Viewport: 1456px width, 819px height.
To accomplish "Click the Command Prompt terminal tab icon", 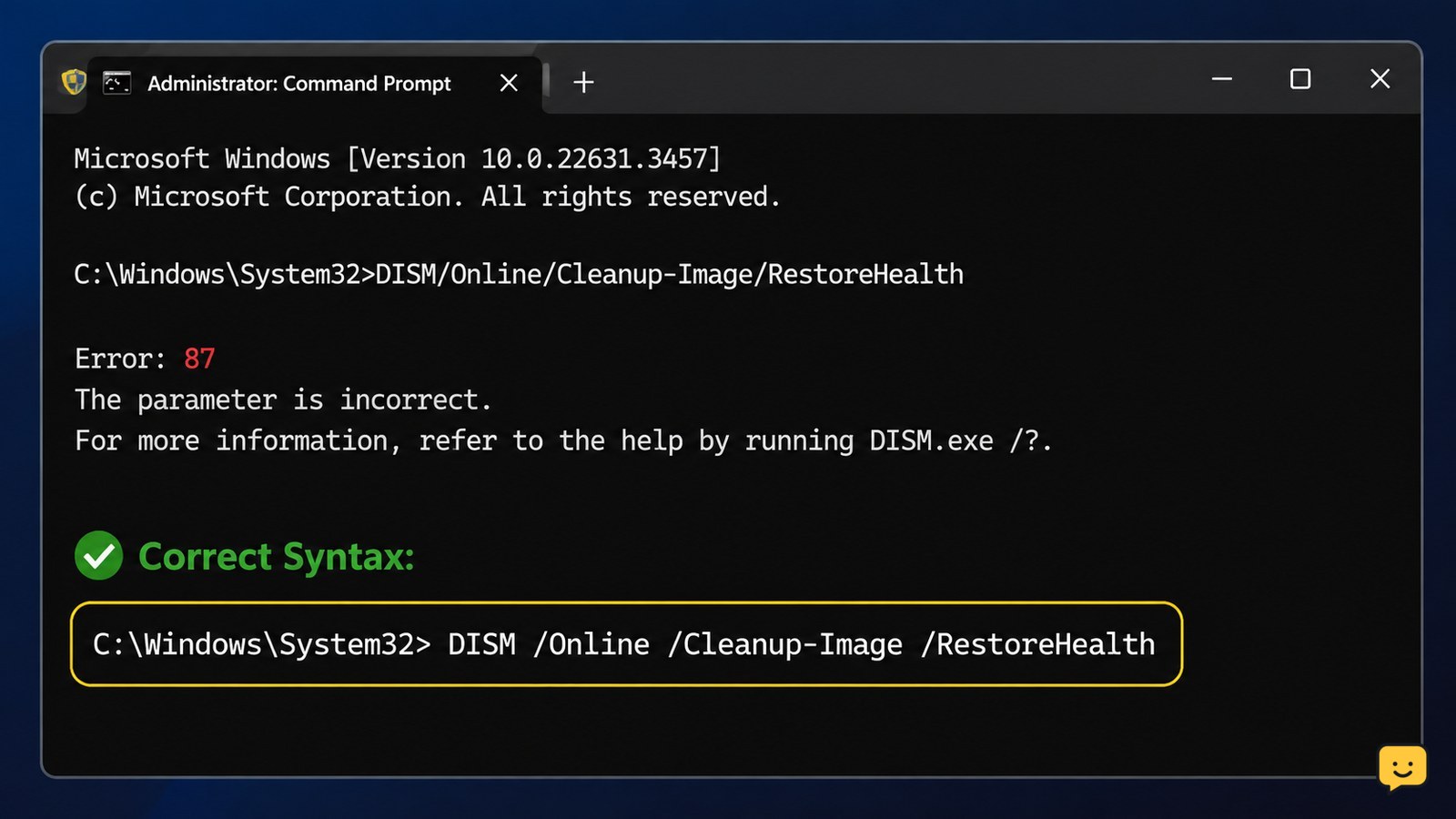I will point(116,83).
